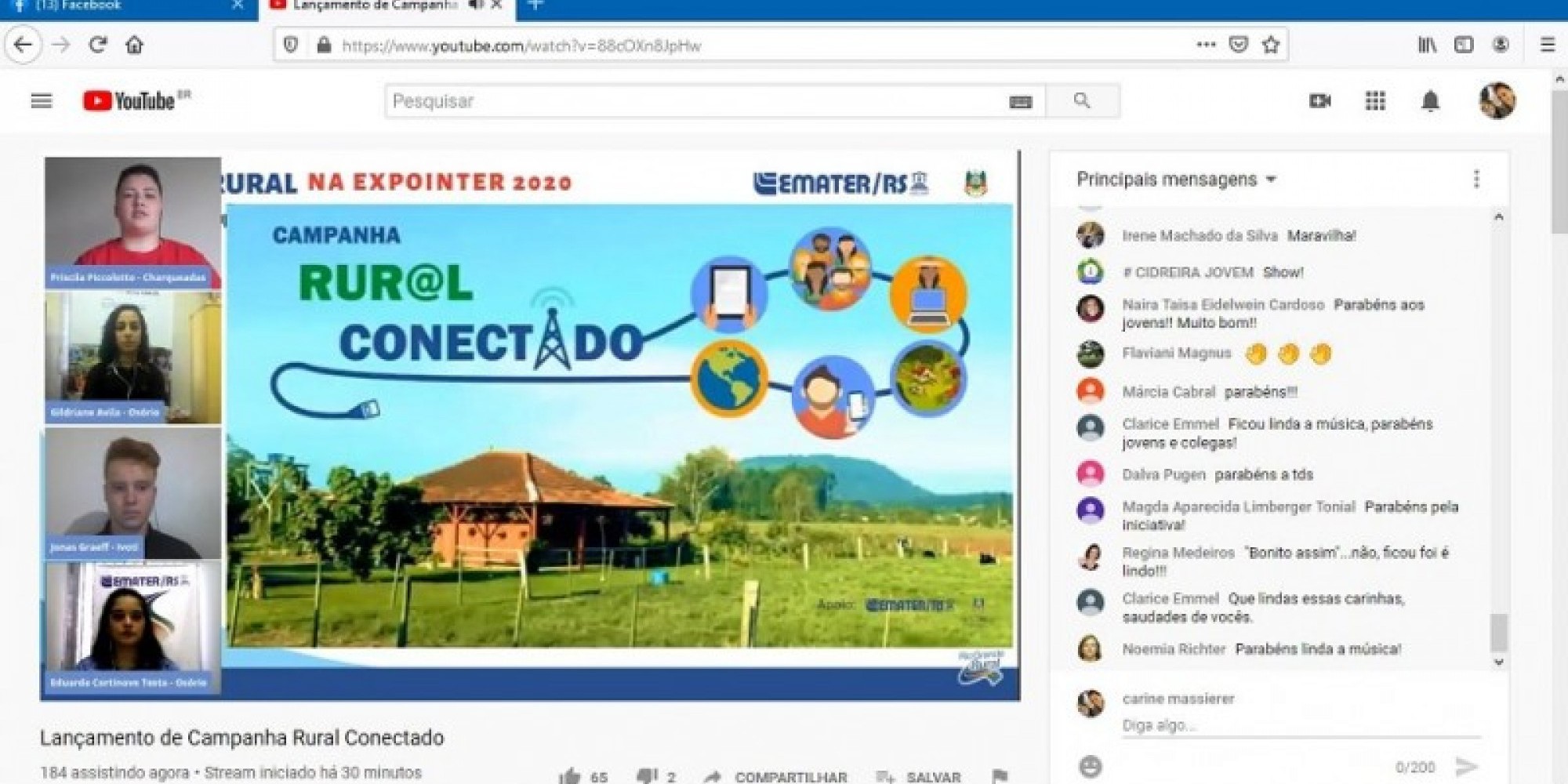This screenshot has width=1568, height=784.
Task: Click the create video camera icon
Action: coord(1320,101)
